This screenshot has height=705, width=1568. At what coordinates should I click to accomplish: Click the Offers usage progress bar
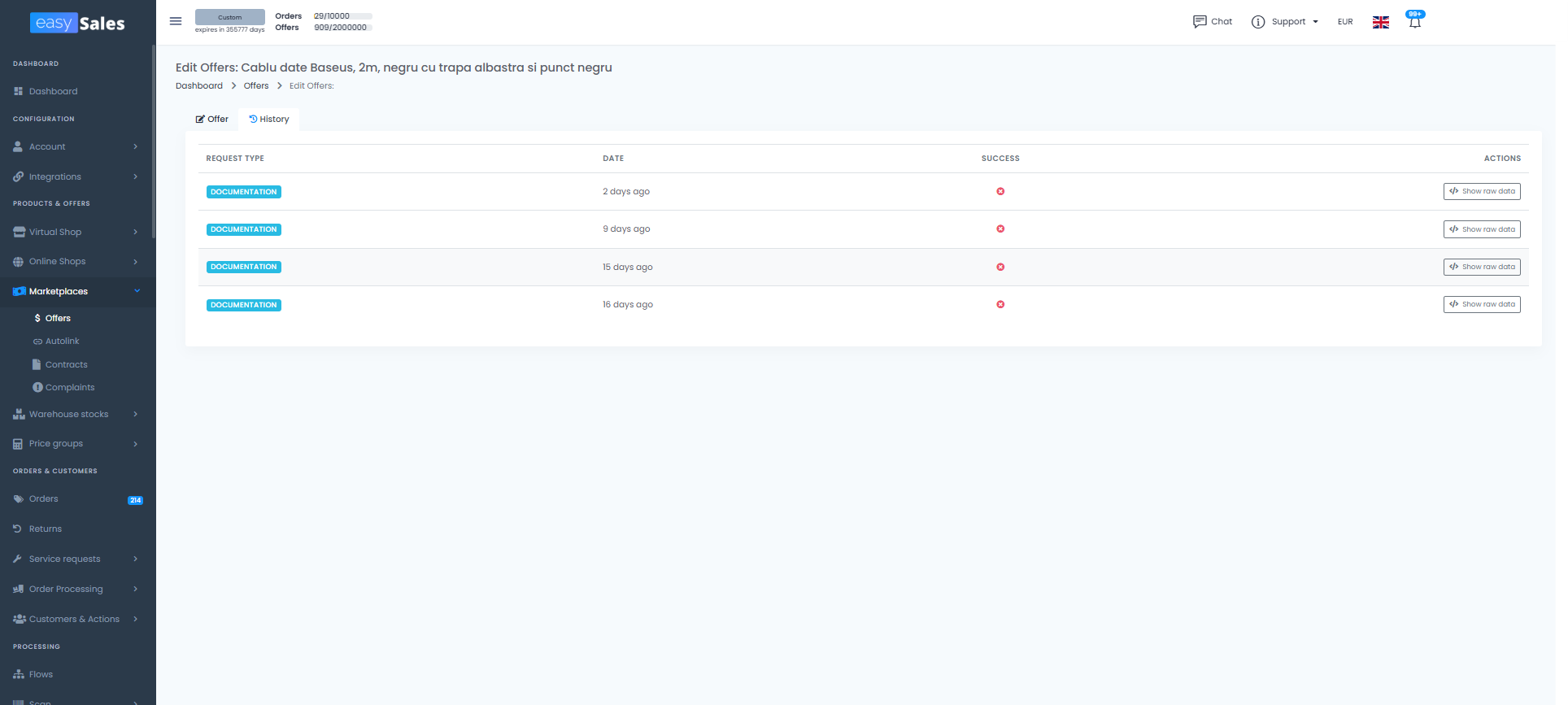point(342,28)
